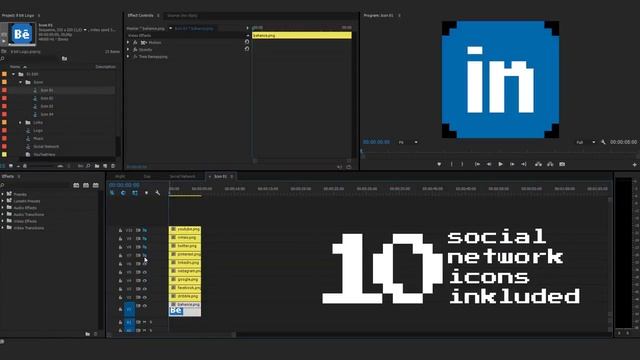The height and width of the screenshot is (360, 640).
Task: Toggle track output eye for instagram.png track
Action: coord(144,272)
